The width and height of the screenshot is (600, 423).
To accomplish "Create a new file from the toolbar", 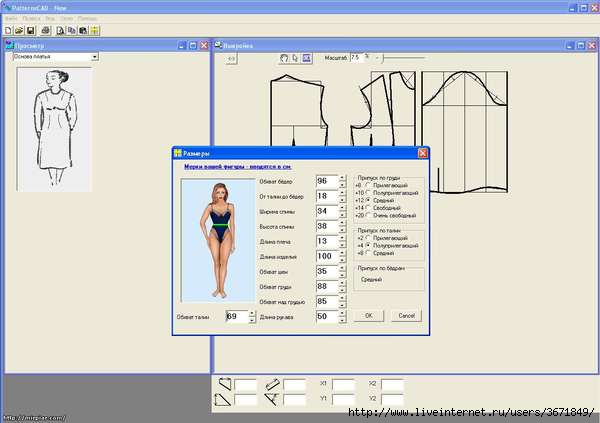I will 8,30.
